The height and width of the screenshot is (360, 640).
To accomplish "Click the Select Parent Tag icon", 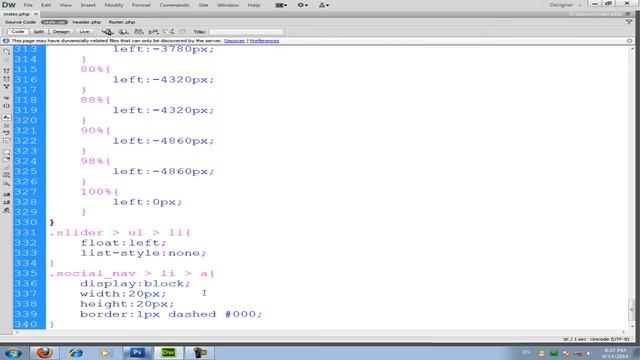I will tap(6, 98).
